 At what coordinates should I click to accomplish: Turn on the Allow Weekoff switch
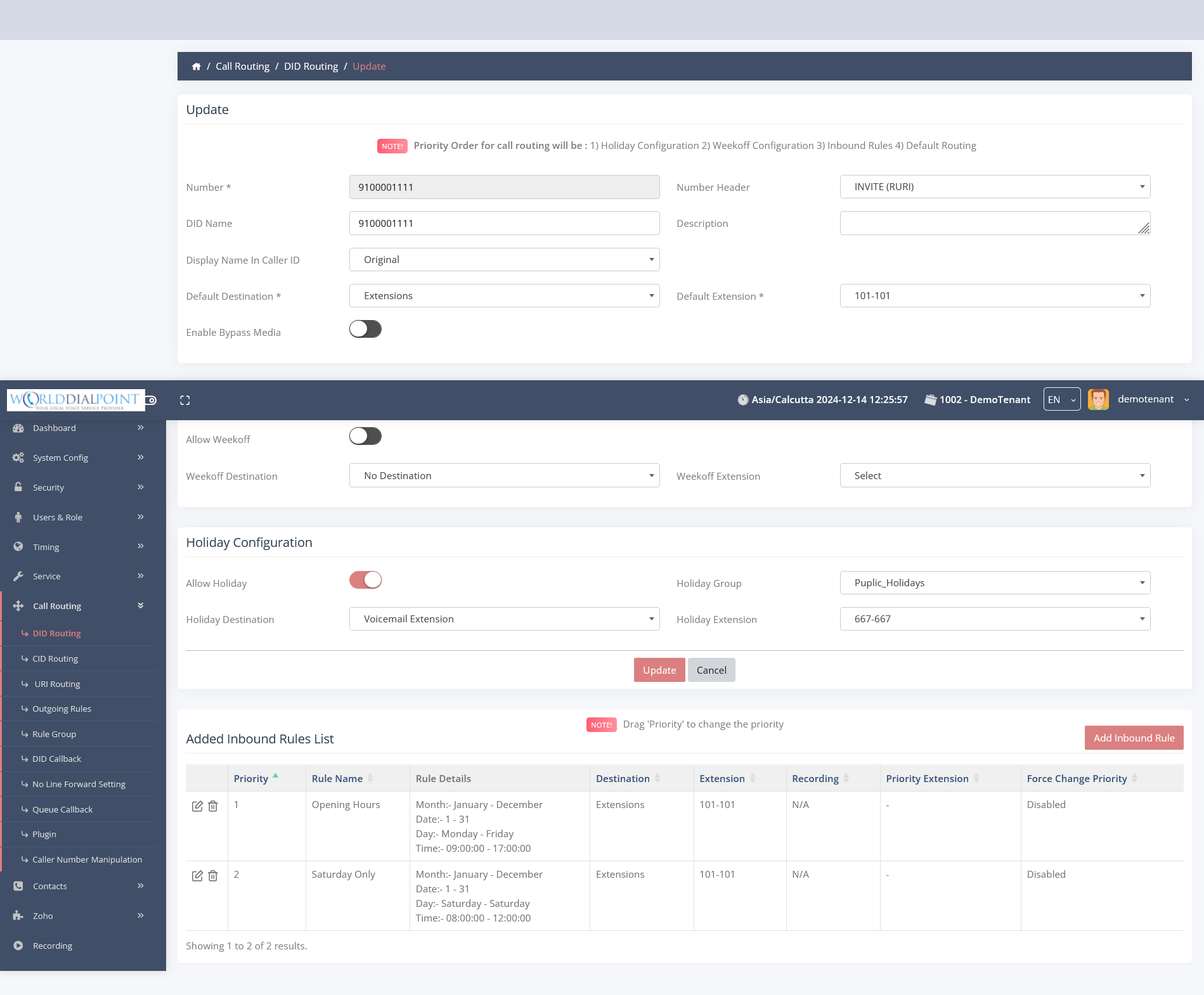click(365, 436)
